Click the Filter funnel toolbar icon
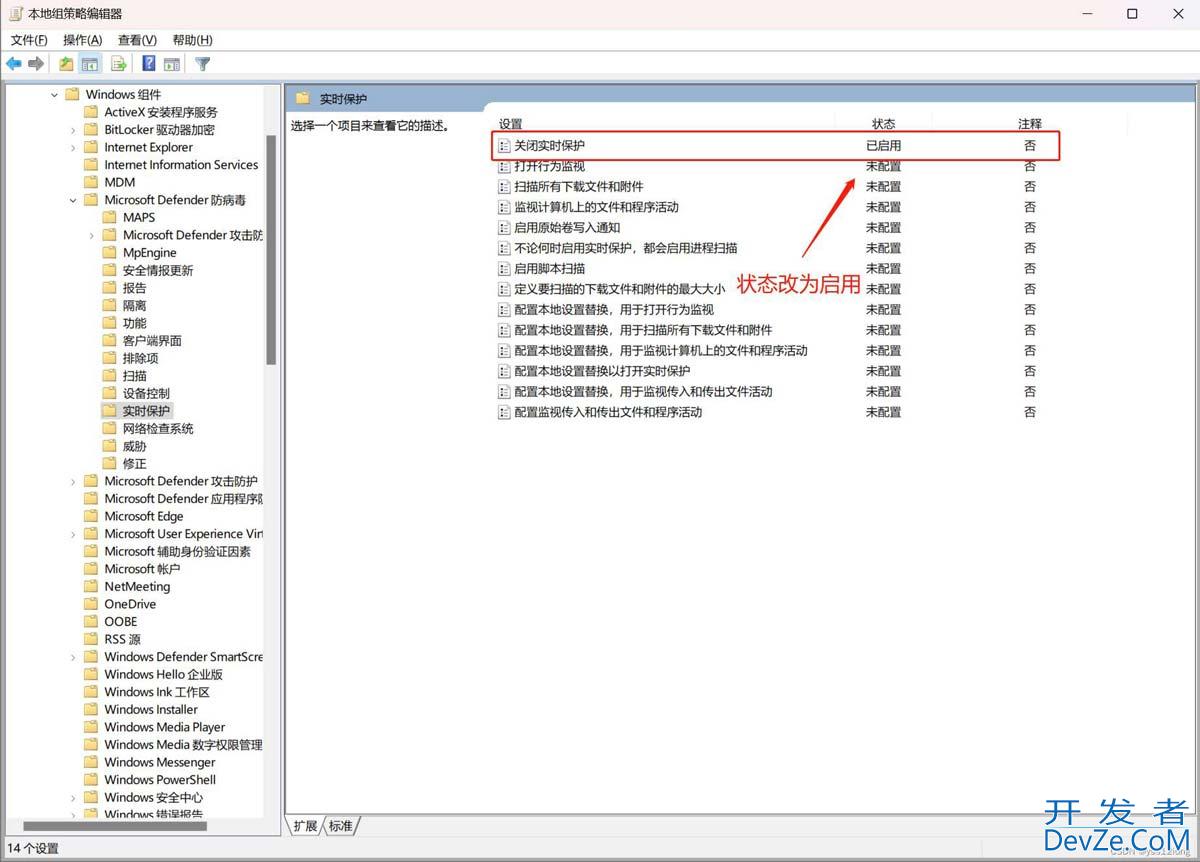 tap(203, 64)
